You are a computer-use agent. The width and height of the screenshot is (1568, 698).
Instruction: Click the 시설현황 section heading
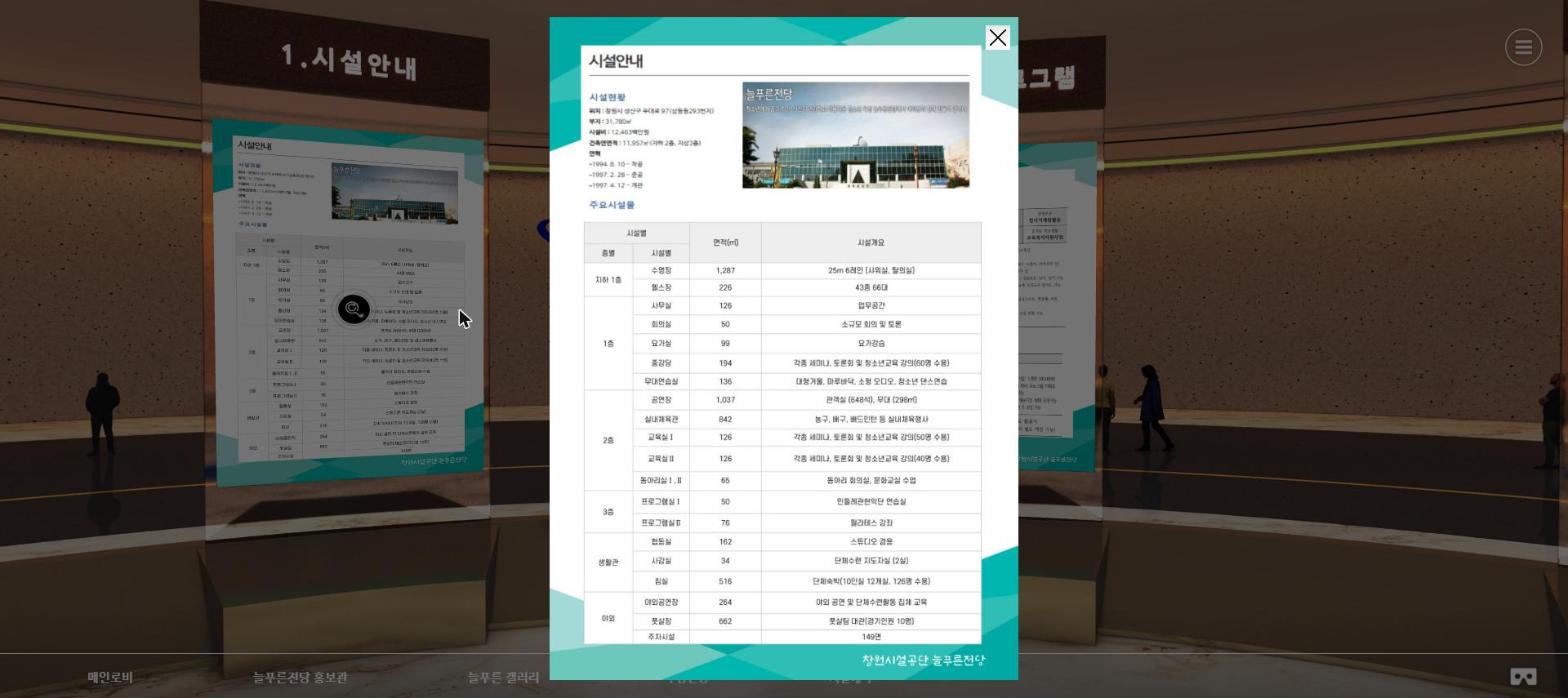coord(607,97)
